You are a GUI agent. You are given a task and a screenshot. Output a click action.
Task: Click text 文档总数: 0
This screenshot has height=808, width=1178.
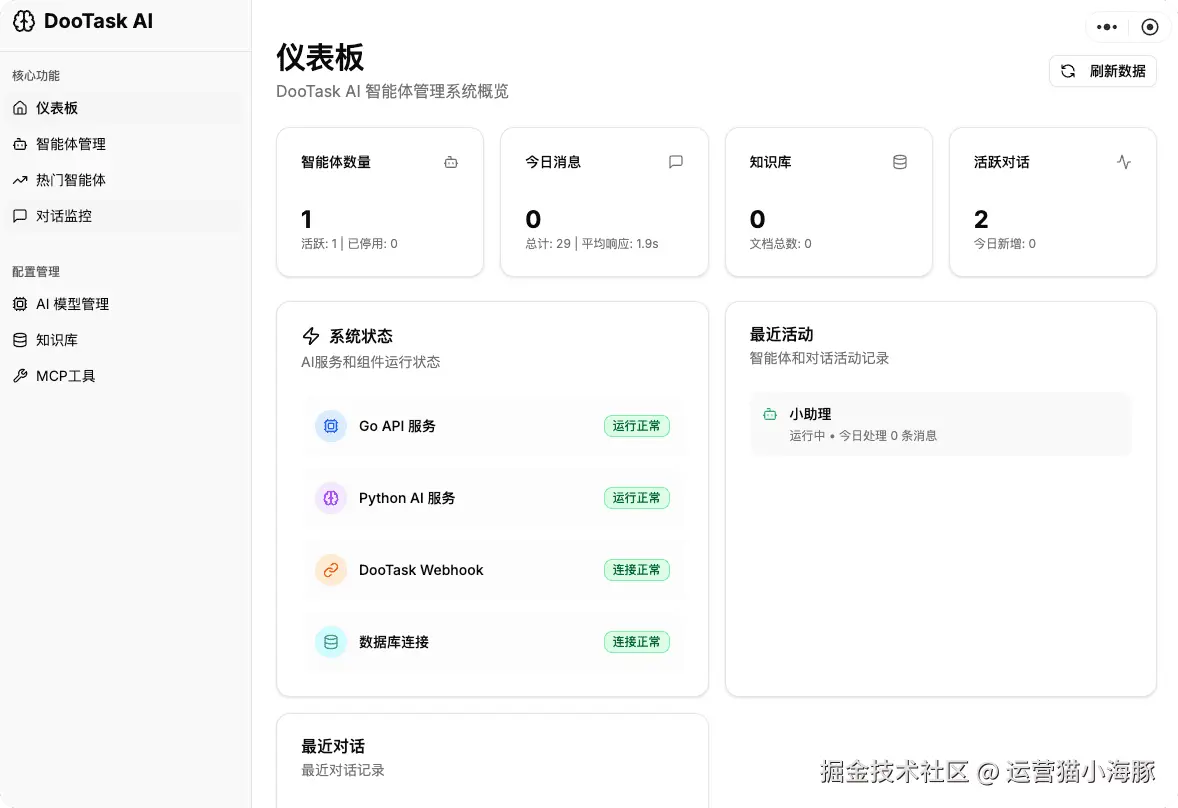pos(781,243)
